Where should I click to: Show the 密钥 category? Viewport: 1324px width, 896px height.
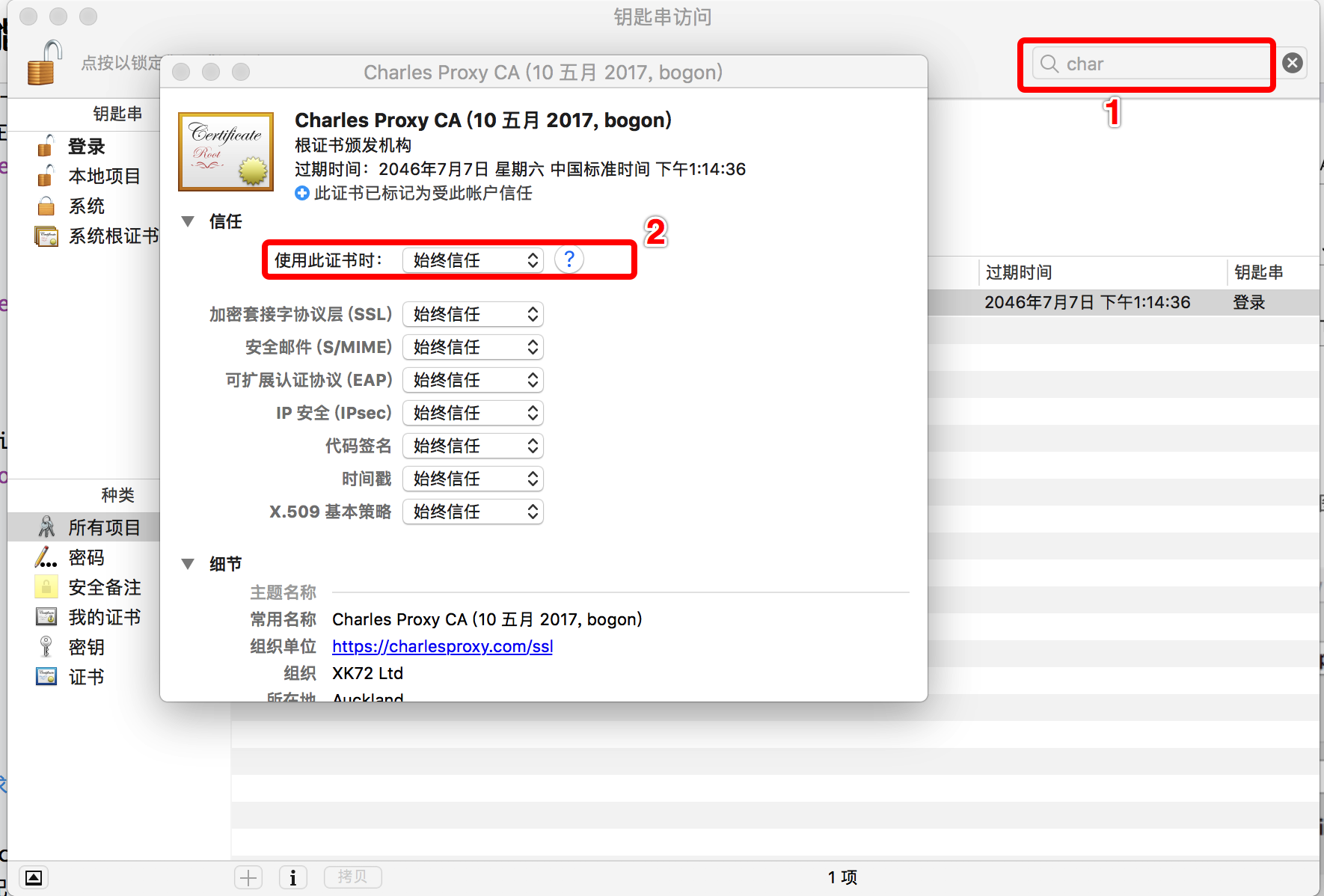coord(87,647)
